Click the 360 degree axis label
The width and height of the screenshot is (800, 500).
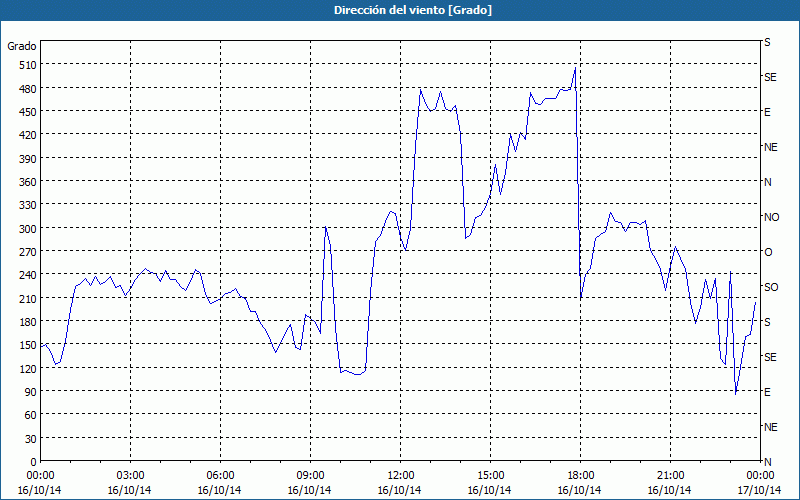point(28,182)
